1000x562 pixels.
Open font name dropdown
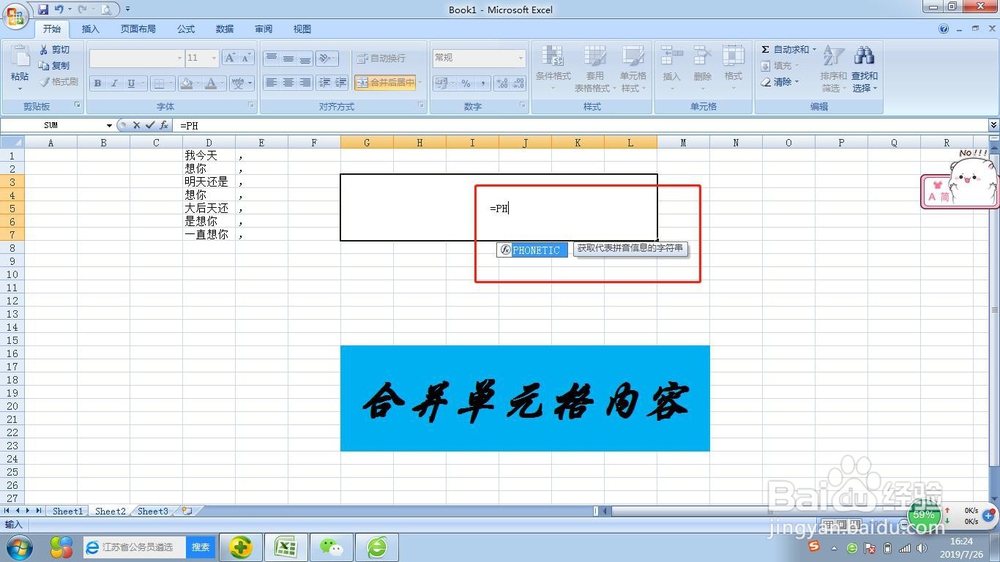coord(179,58)
